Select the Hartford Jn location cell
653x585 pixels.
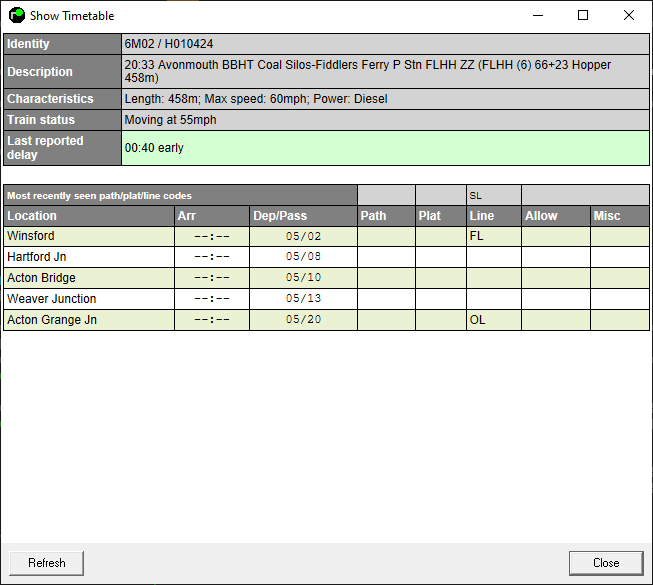tap(88, 257)
